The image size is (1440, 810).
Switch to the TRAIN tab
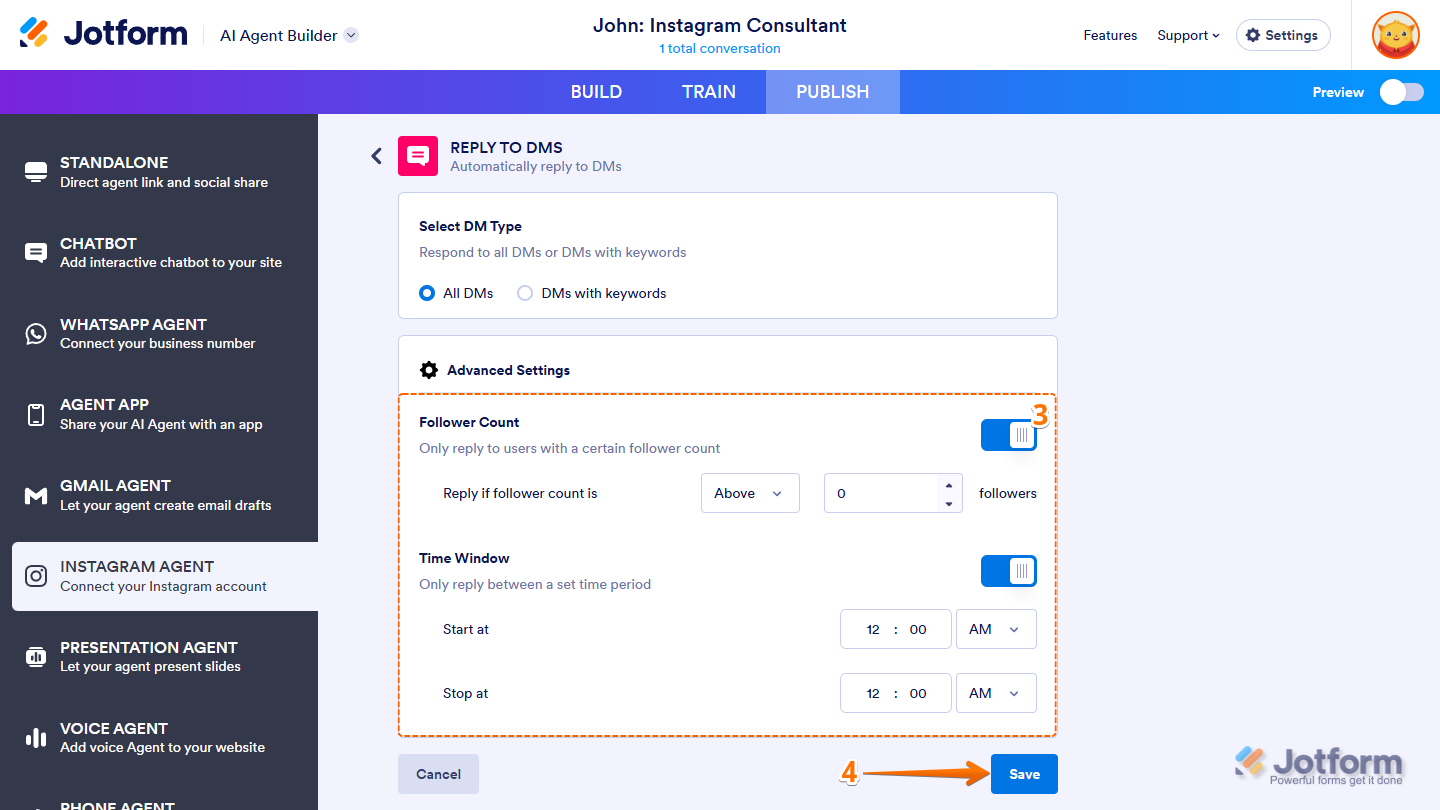click(x=709, y=91)
